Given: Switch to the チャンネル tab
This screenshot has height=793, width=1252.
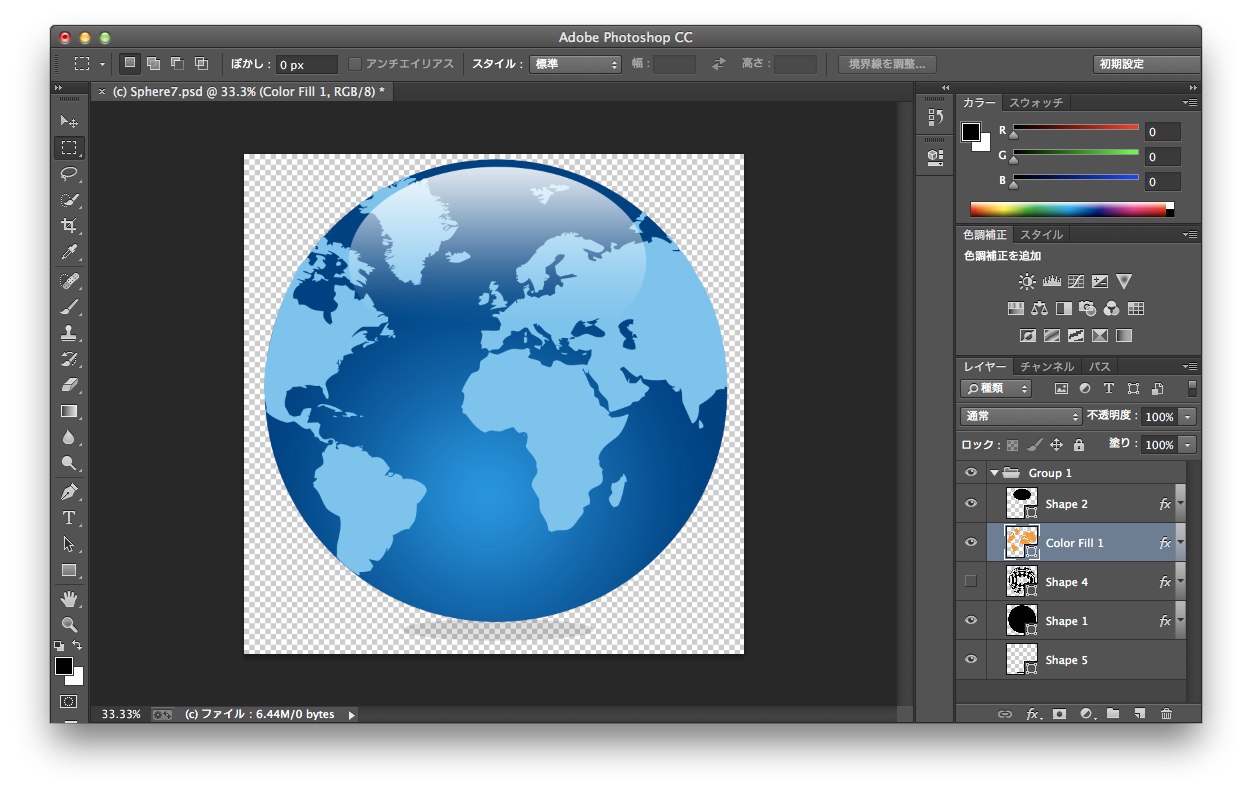Looking at the screenshot, I should point(1047,366).
